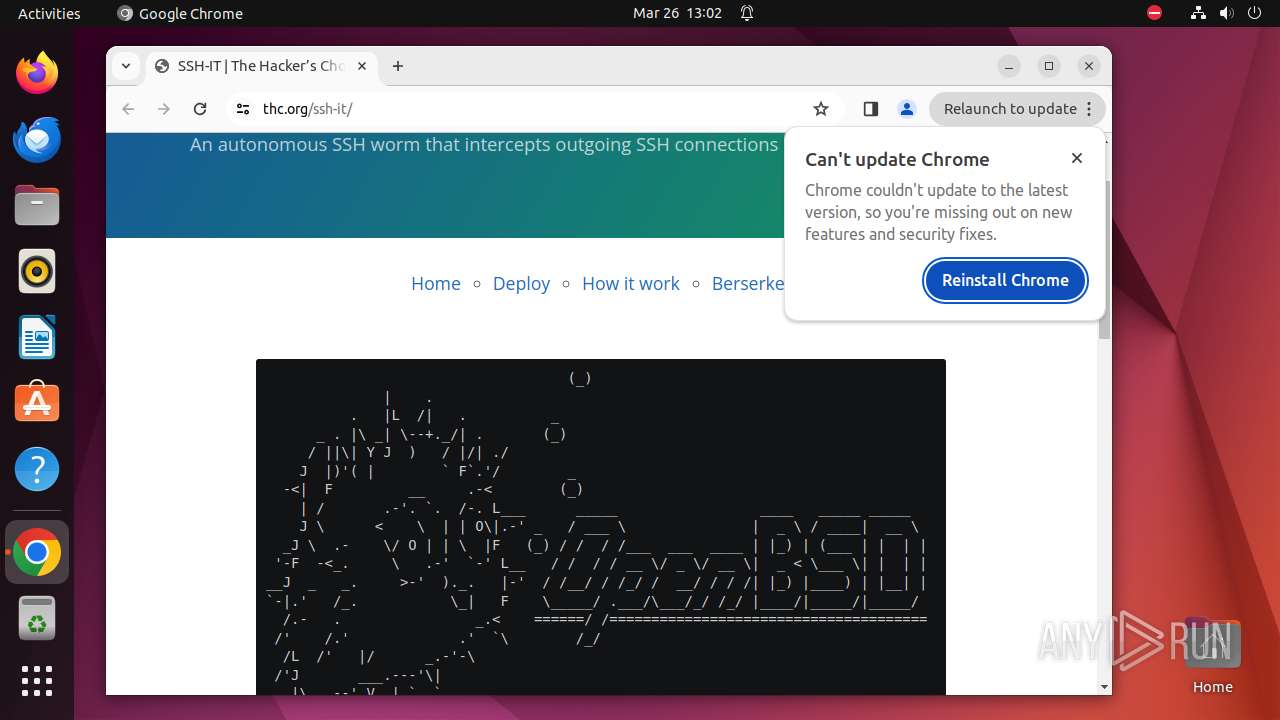Viewport: 1280px width, 720px height.
Task: Go back to the previous page
Action: [128, 109]
